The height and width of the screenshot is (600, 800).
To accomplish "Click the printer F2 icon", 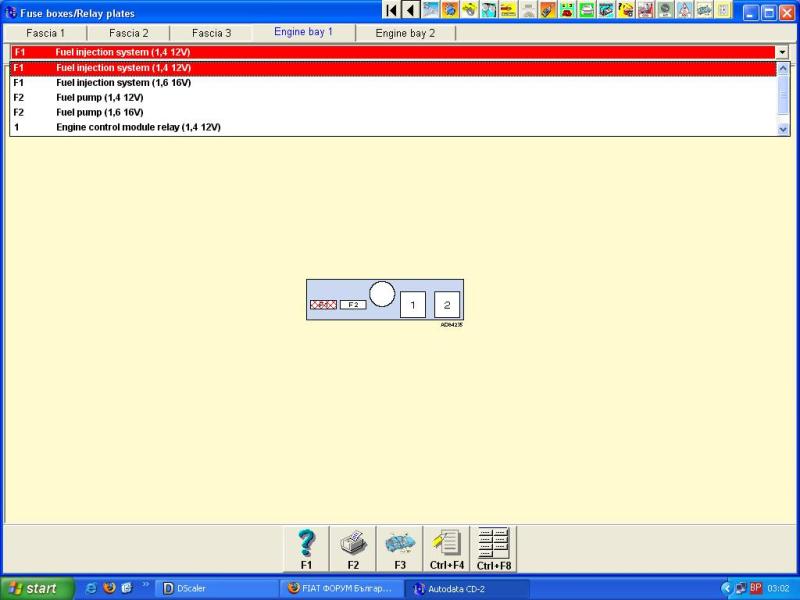I will coord(353,549).
